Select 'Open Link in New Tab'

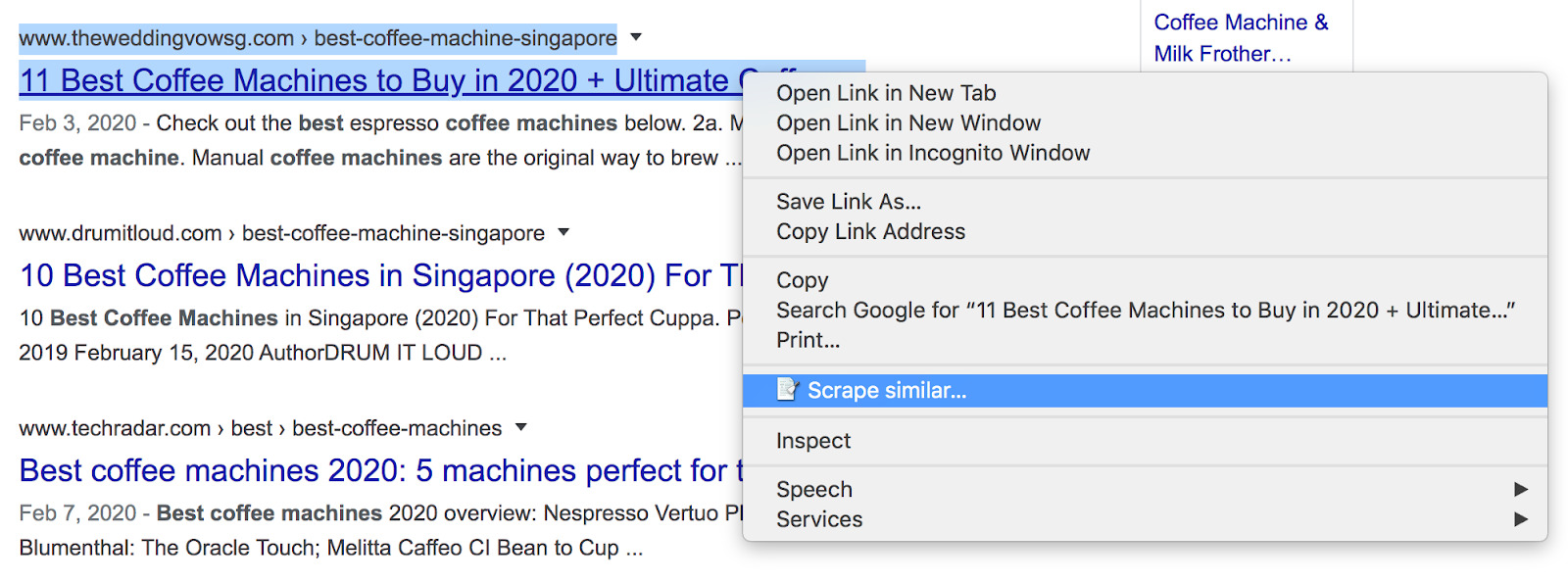(x=885, y=93)
